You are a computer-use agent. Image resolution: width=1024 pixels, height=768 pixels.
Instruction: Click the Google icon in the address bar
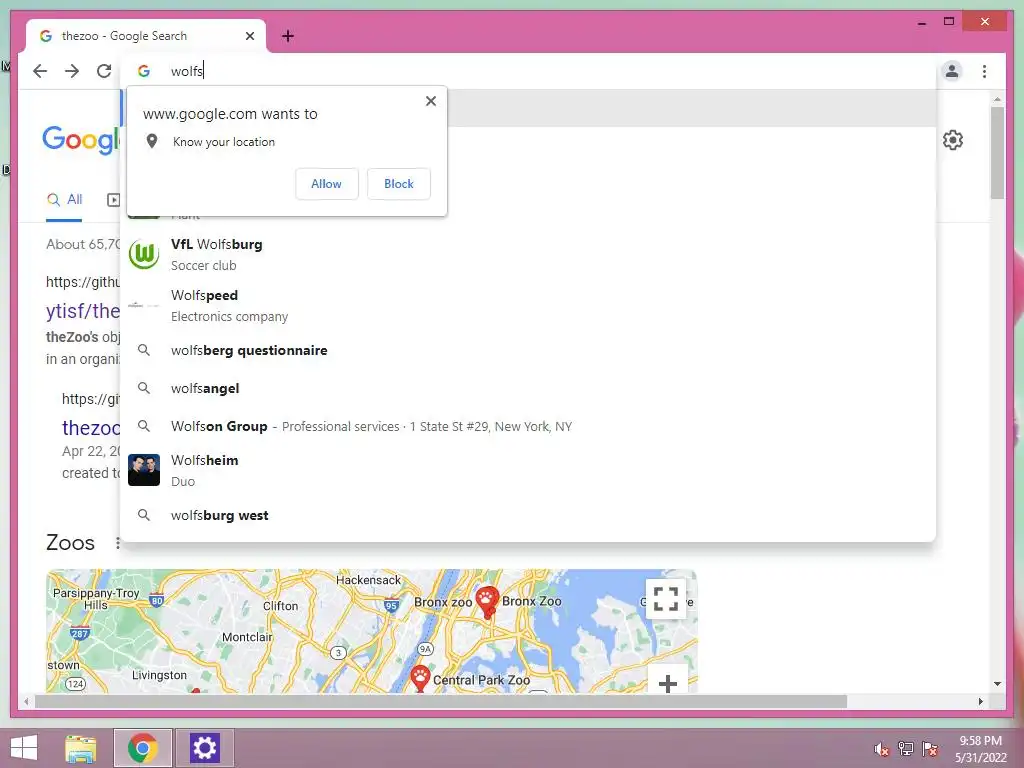pyautogui.click(x=144, y=71)
